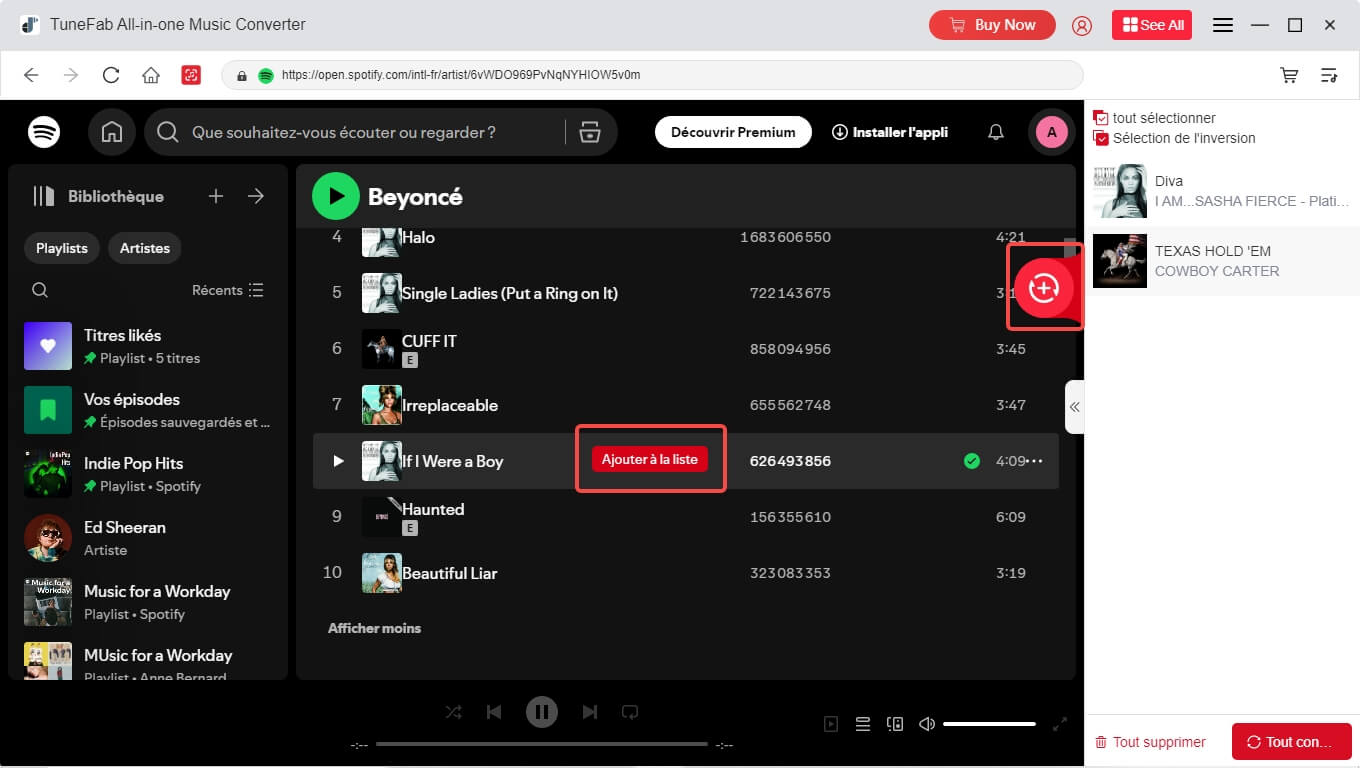The height and width of the screenshot is (768, 1360).
Task: Open the music task list icon at top right
Action: click(1329, 75)
